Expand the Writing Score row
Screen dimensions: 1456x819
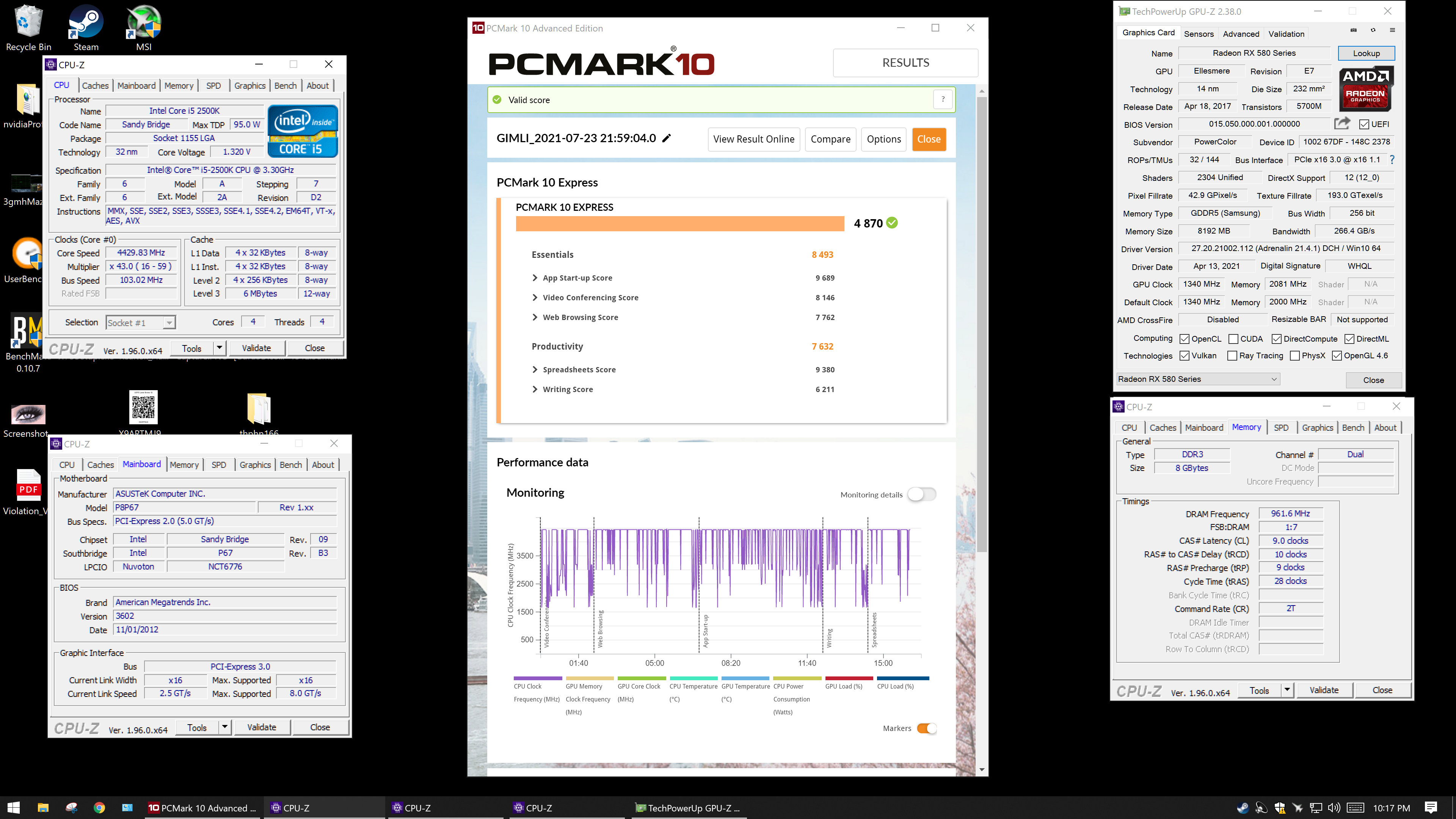[535, 389]
